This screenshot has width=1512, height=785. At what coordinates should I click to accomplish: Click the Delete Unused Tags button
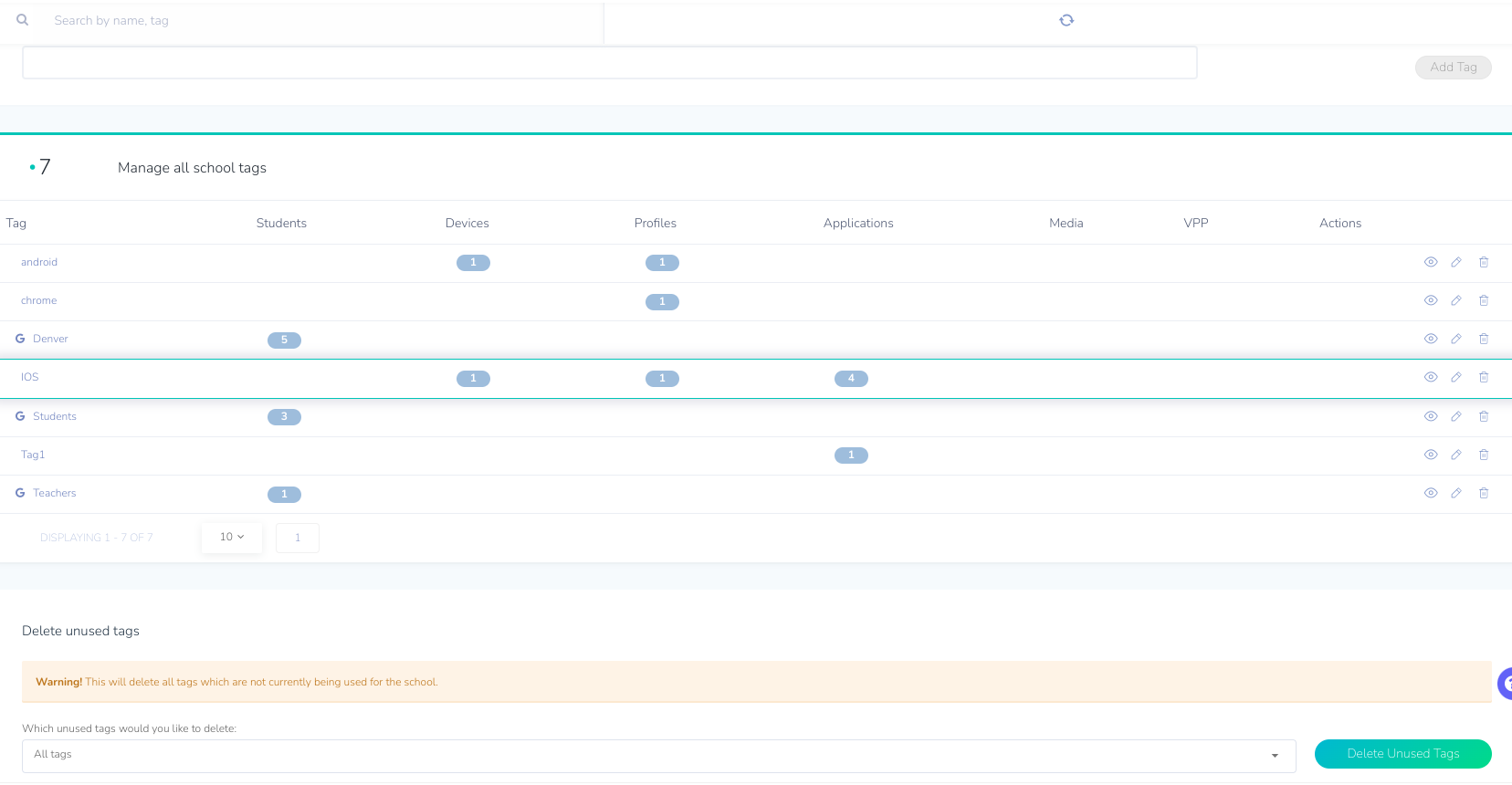point(1403,754)
